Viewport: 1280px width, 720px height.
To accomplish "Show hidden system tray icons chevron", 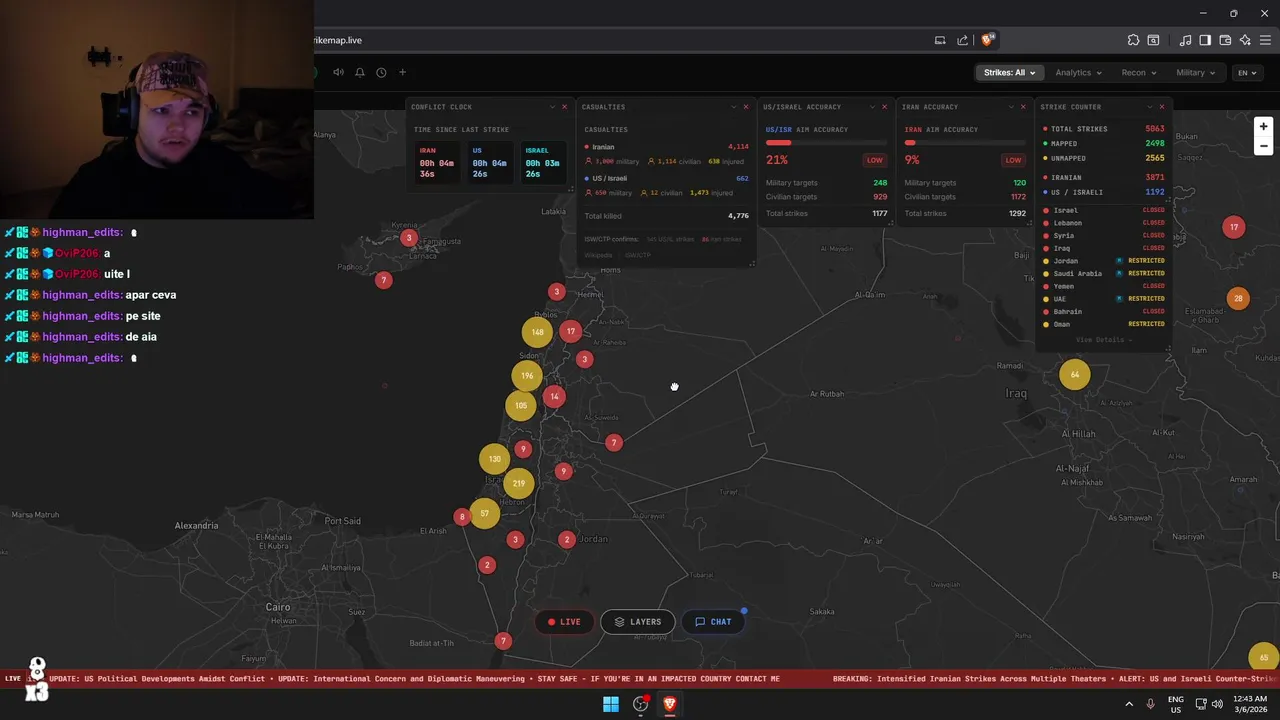I will pos(1130,704).
